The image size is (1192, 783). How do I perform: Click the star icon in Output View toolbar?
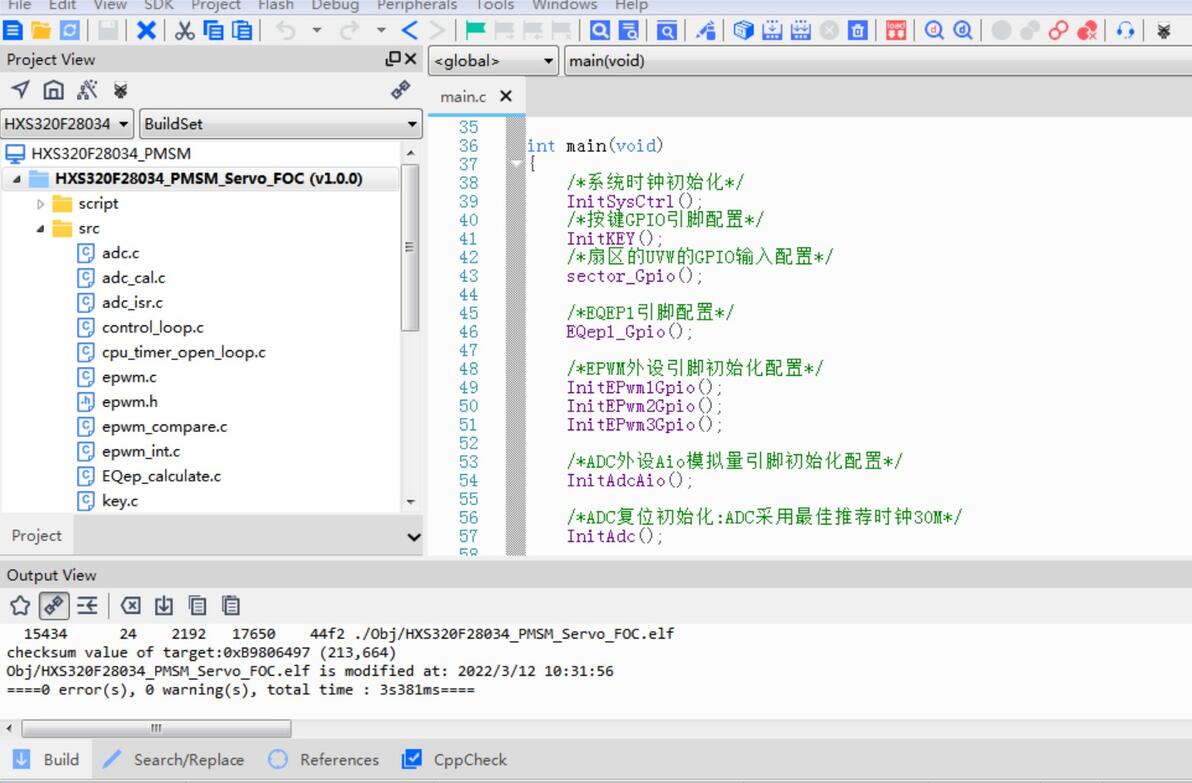pyautogui.click(x=21, y=606)
